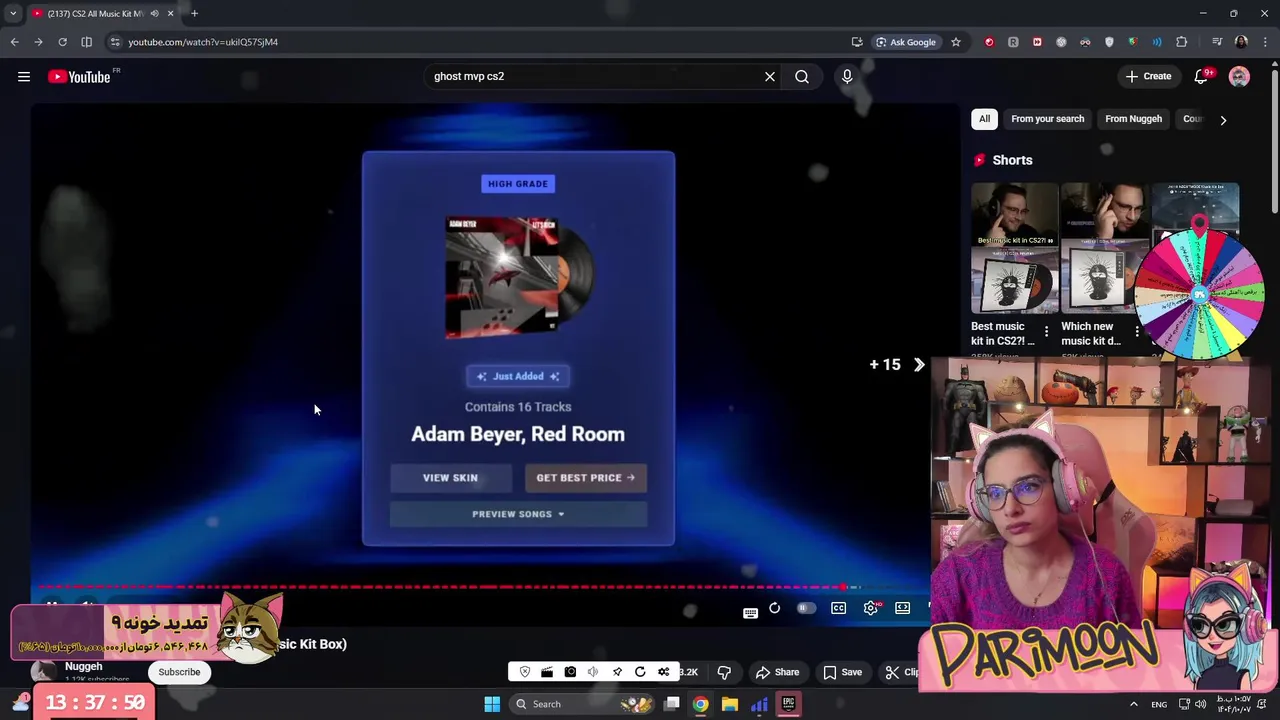
Task: Click the ENG language indicator in the tray
Action: [1159, 704]
